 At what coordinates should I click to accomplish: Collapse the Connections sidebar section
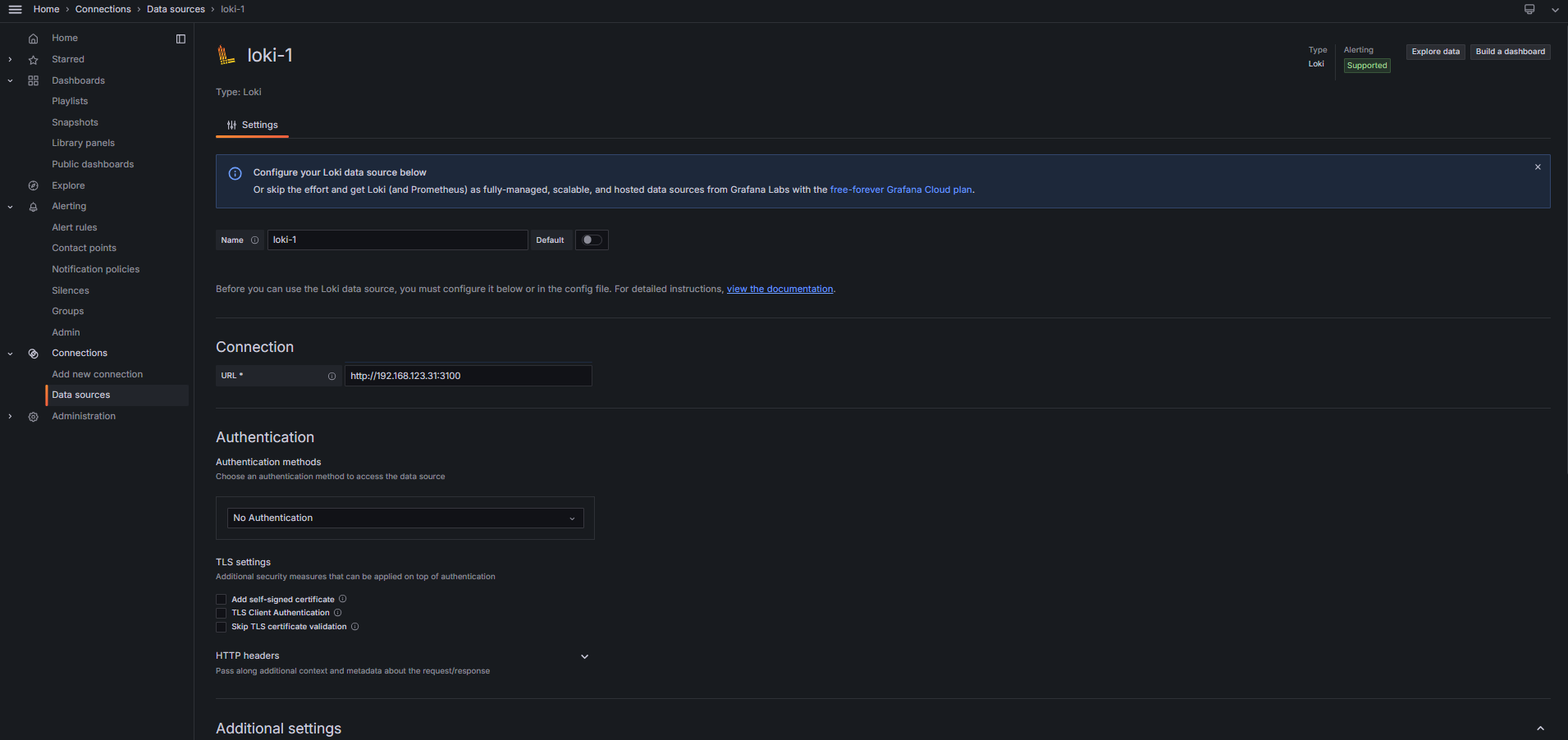click(10, 354)
